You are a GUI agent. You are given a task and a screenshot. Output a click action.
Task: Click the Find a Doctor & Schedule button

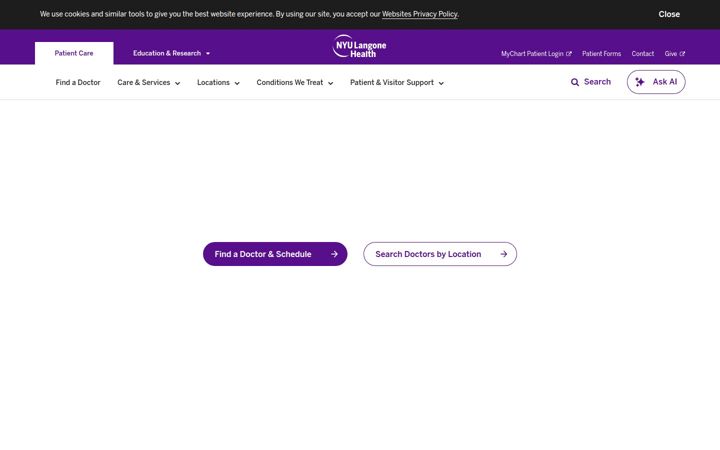point(275,254)
